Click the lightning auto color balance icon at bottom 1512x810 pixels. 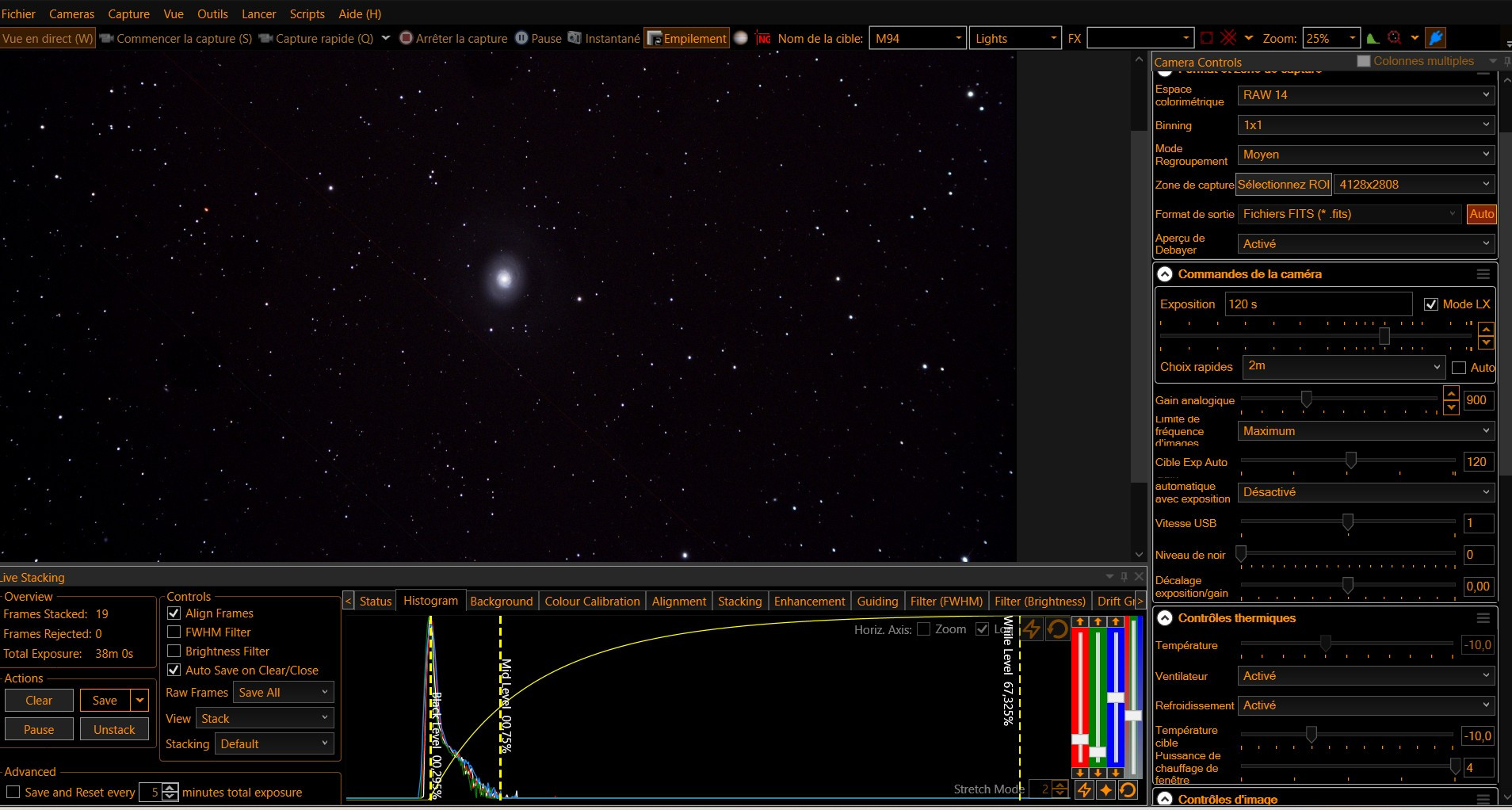(x=1084, y=790)
